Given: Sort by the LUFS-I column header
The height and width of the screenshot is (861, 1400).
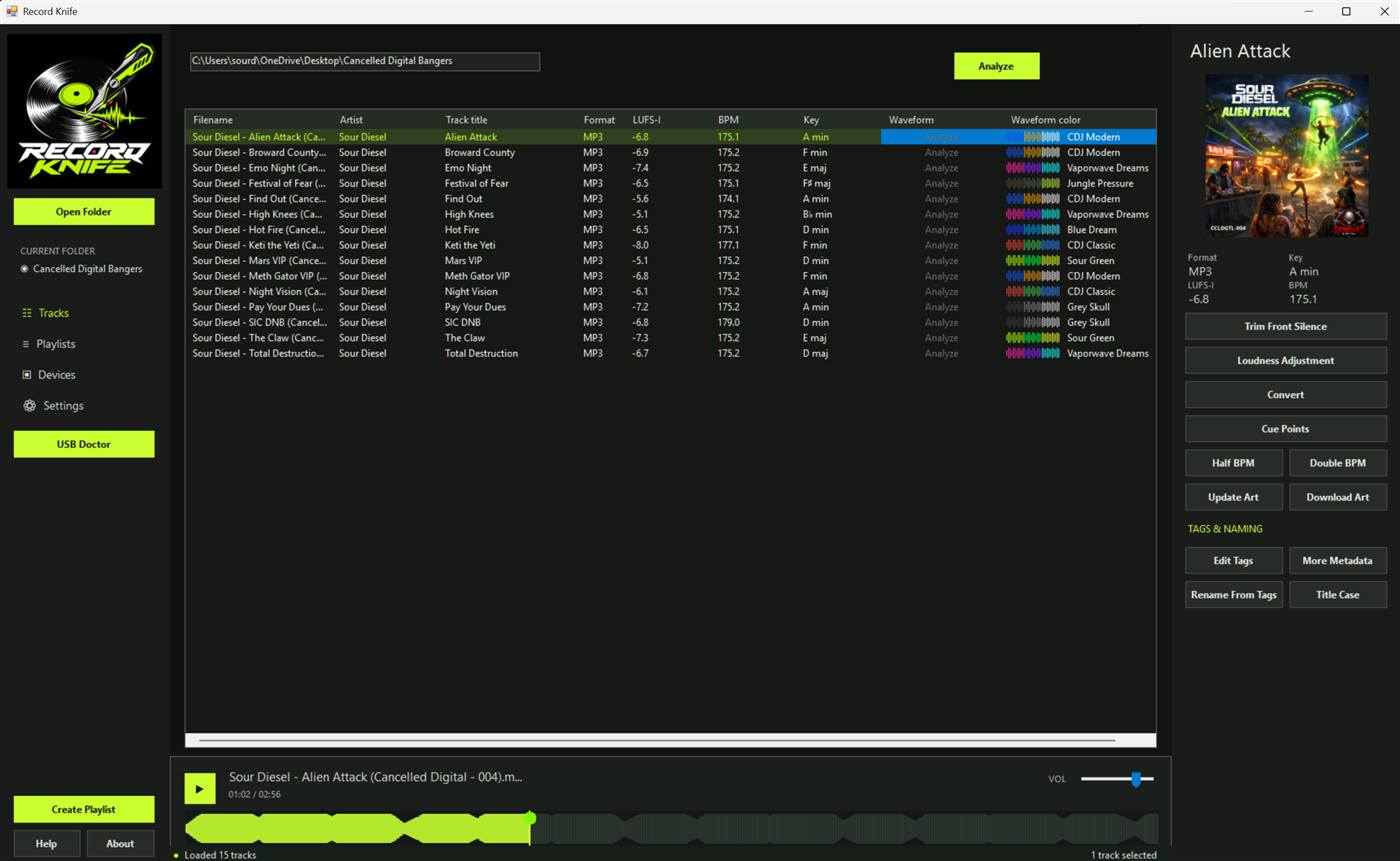Looking at the screenshot, I should tap(646, 120).
